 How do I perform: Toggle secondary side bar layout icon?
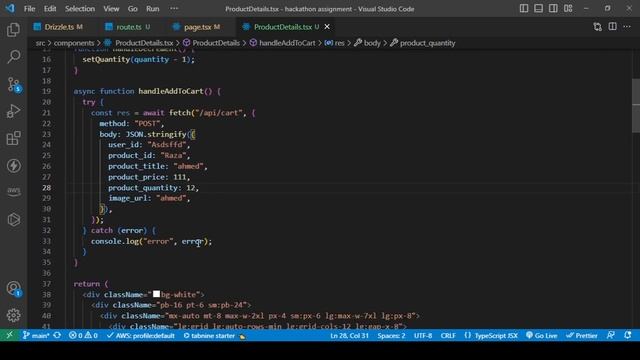pos(553,9)
